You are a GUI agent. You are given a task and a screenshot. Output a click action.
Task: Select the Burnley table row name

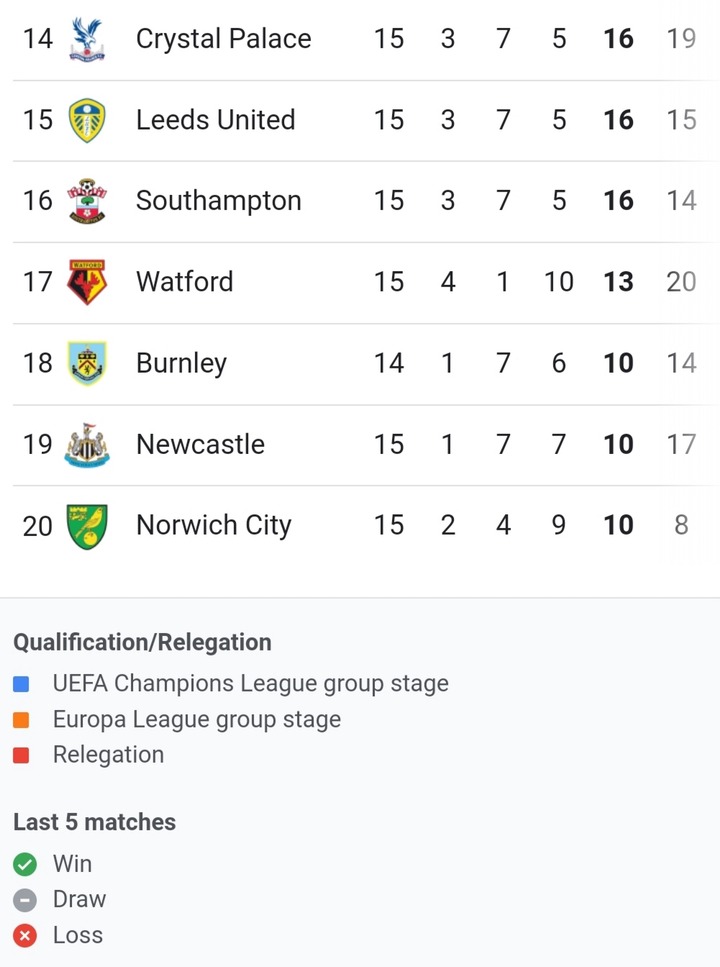coord(181,363)
